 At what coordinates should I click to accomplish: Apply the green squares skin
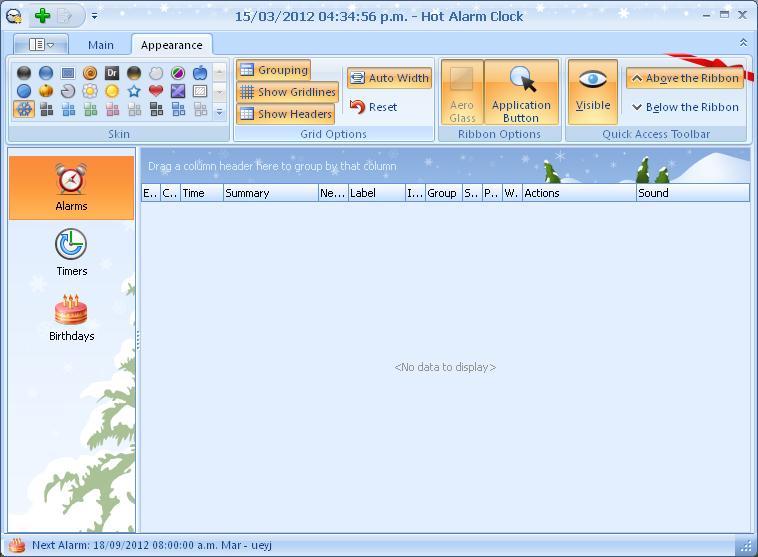point(90,109)
